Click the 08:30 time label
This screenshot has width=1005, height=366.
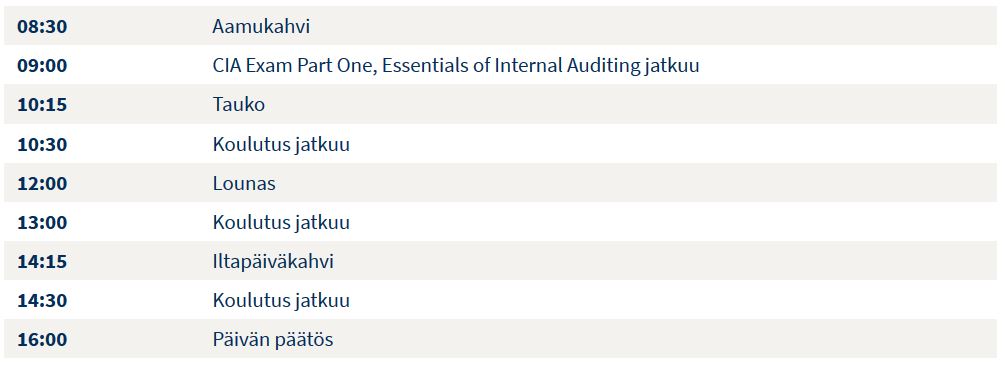(42, 26)
